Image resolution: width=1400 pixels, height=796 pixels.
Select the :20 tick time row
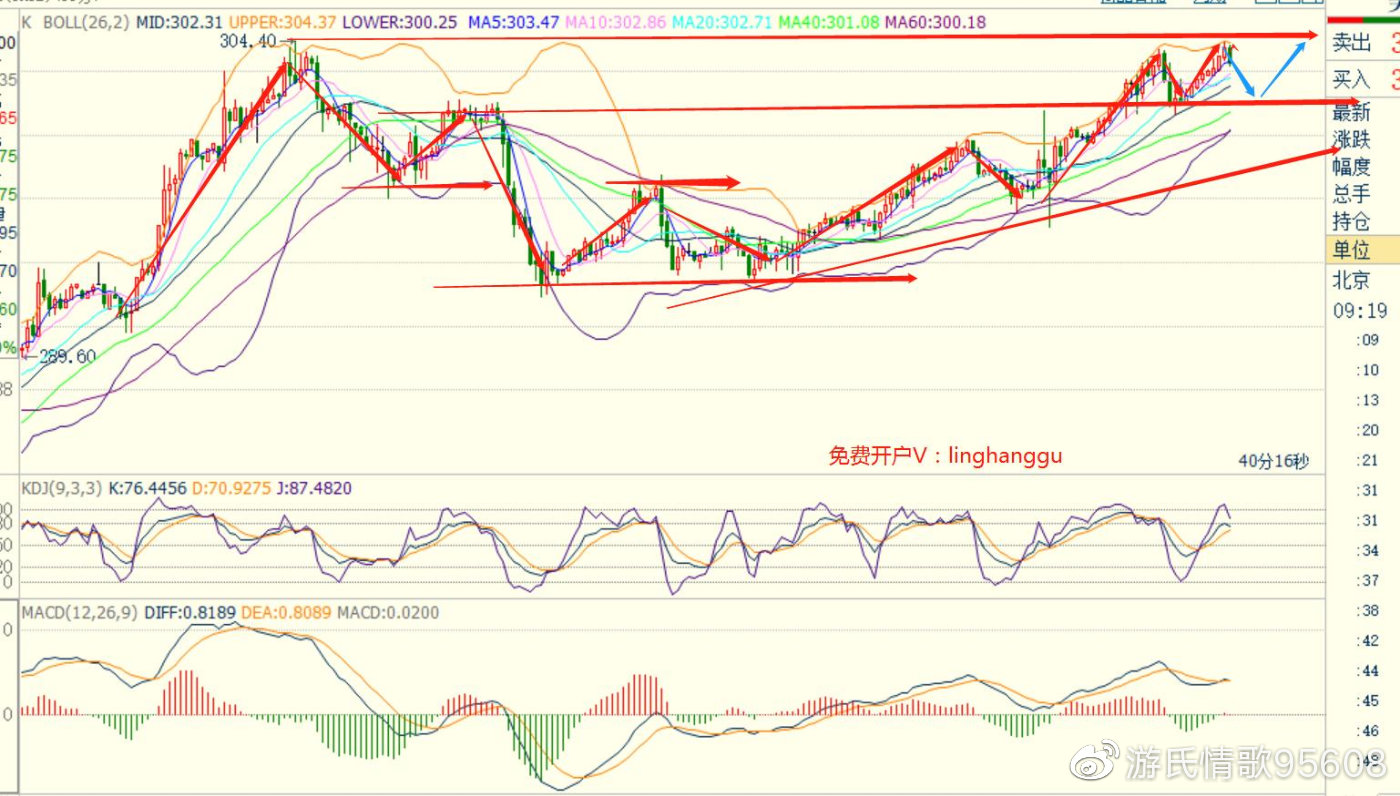pyautogui.click(x=1368, y=430)
